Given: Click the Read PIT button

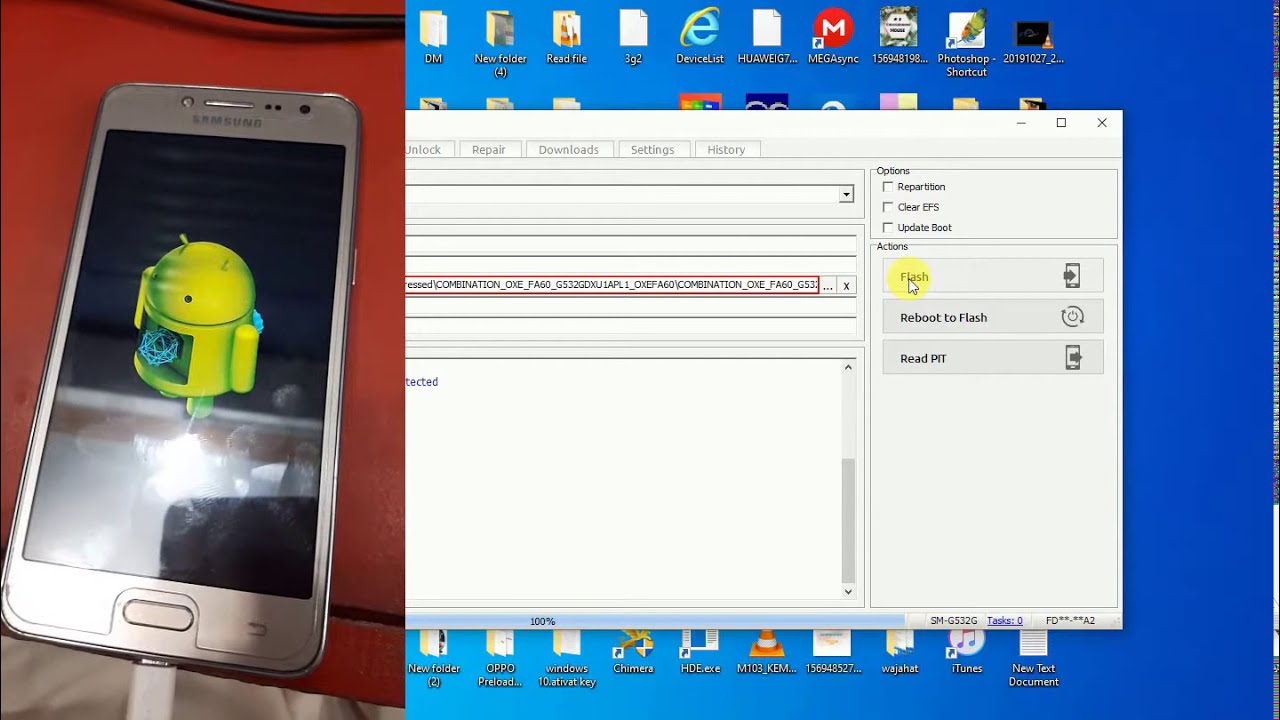Looking at the screenshot, I should click(992, 358).
